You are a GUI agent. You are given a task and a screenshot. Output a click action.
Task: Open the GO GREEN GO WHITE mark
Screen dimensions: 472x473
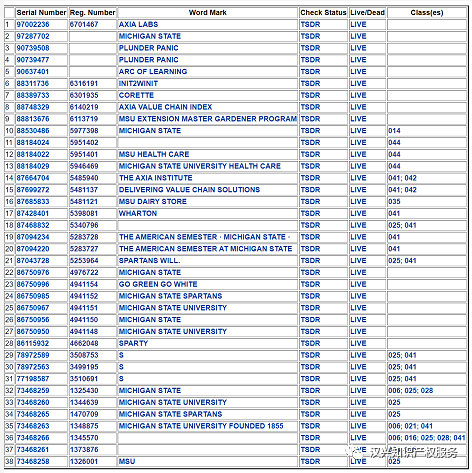point(158,284)
